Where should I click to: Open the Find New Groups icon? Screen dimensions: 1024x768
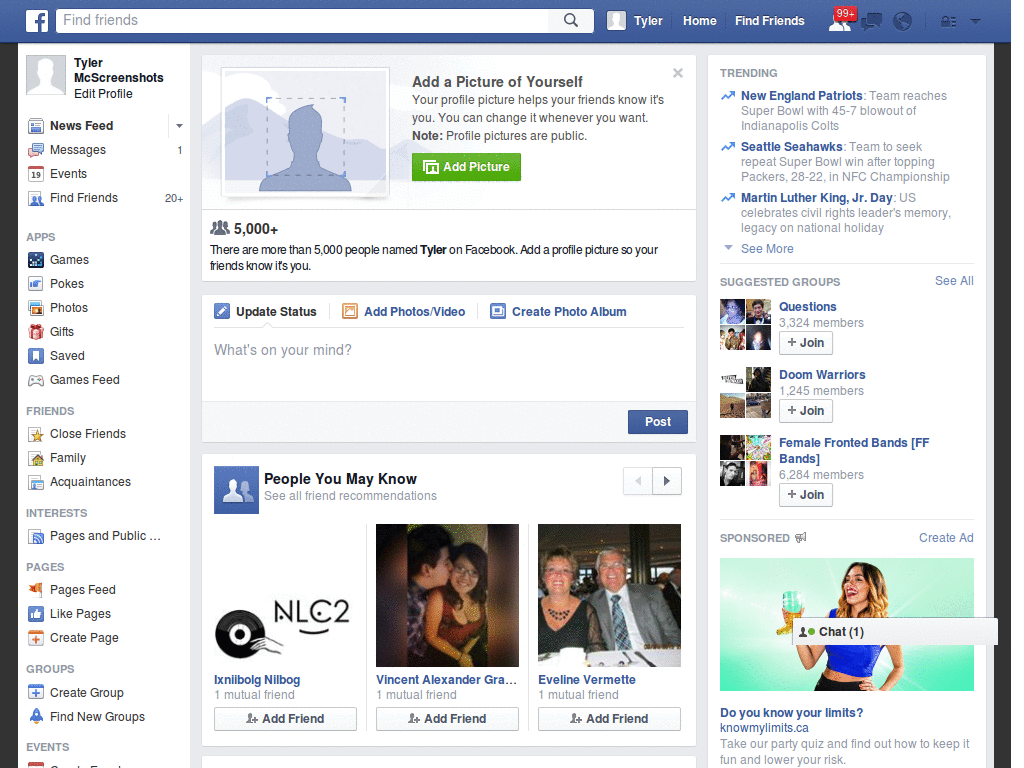pyautogui.click(x=36, y=716)
